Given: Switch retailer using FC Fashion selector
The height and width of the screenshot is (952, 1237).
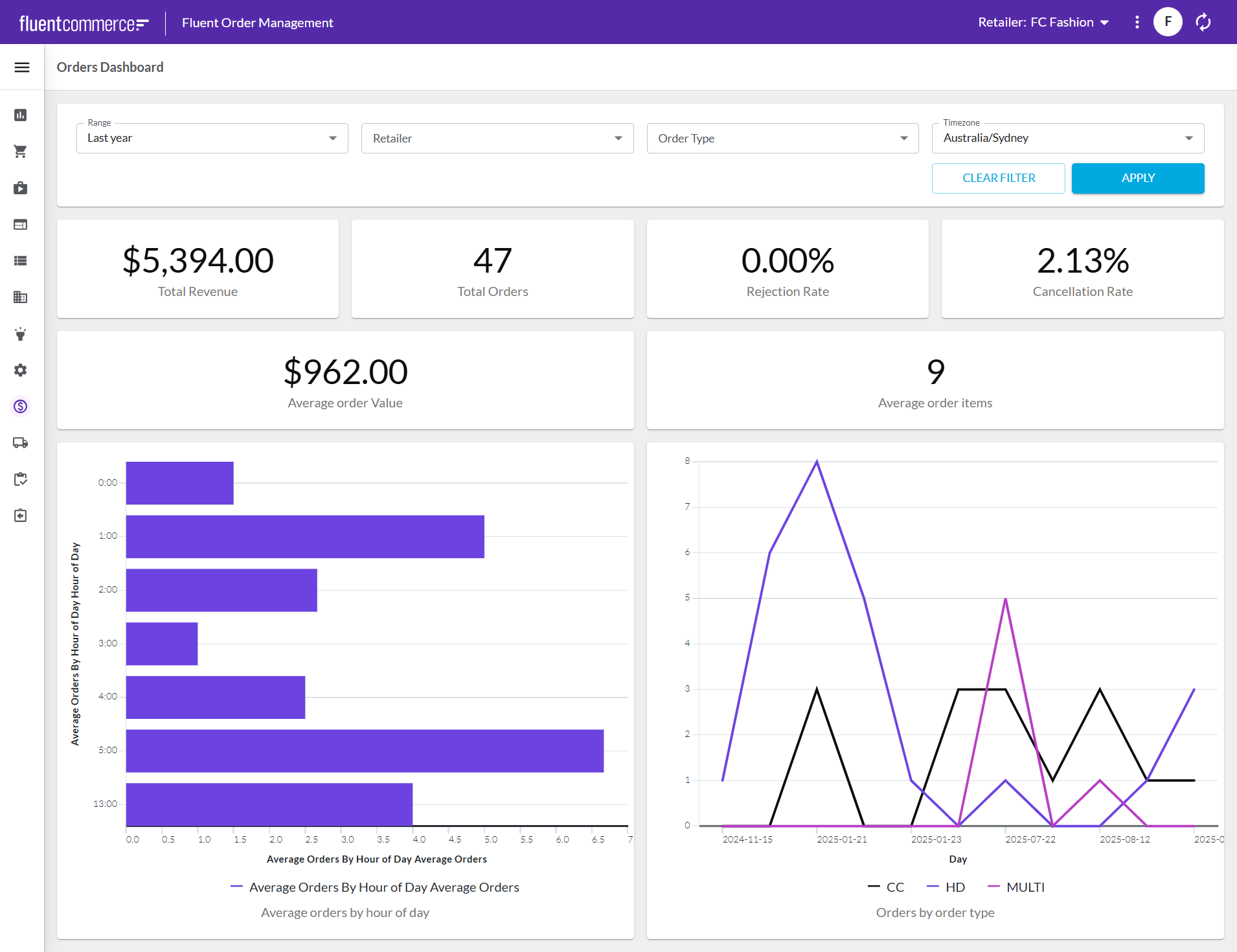Looking at the screenshot, I should (1043, 22).
